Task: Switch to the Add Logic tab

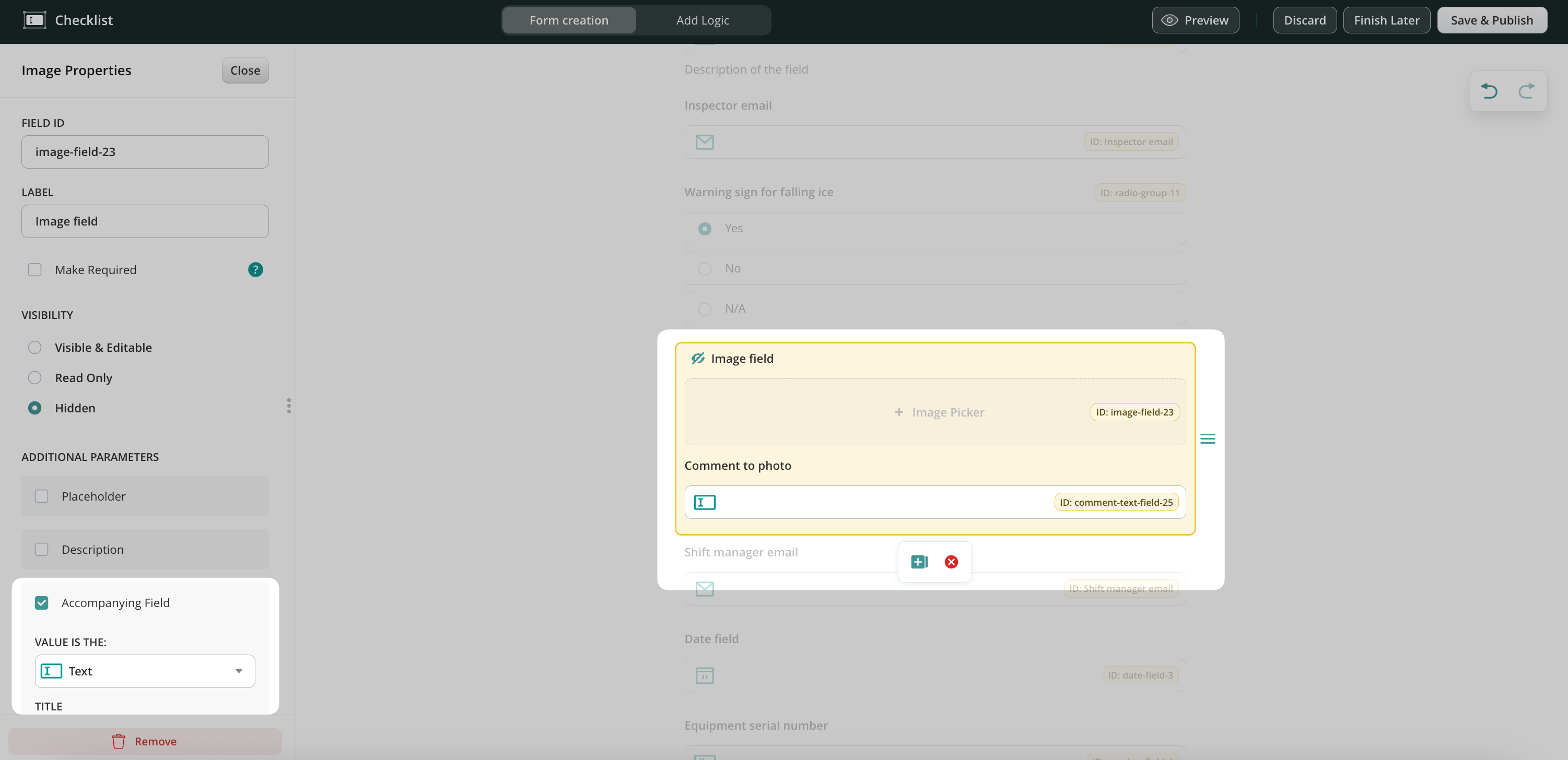Action: click(702, 20)
